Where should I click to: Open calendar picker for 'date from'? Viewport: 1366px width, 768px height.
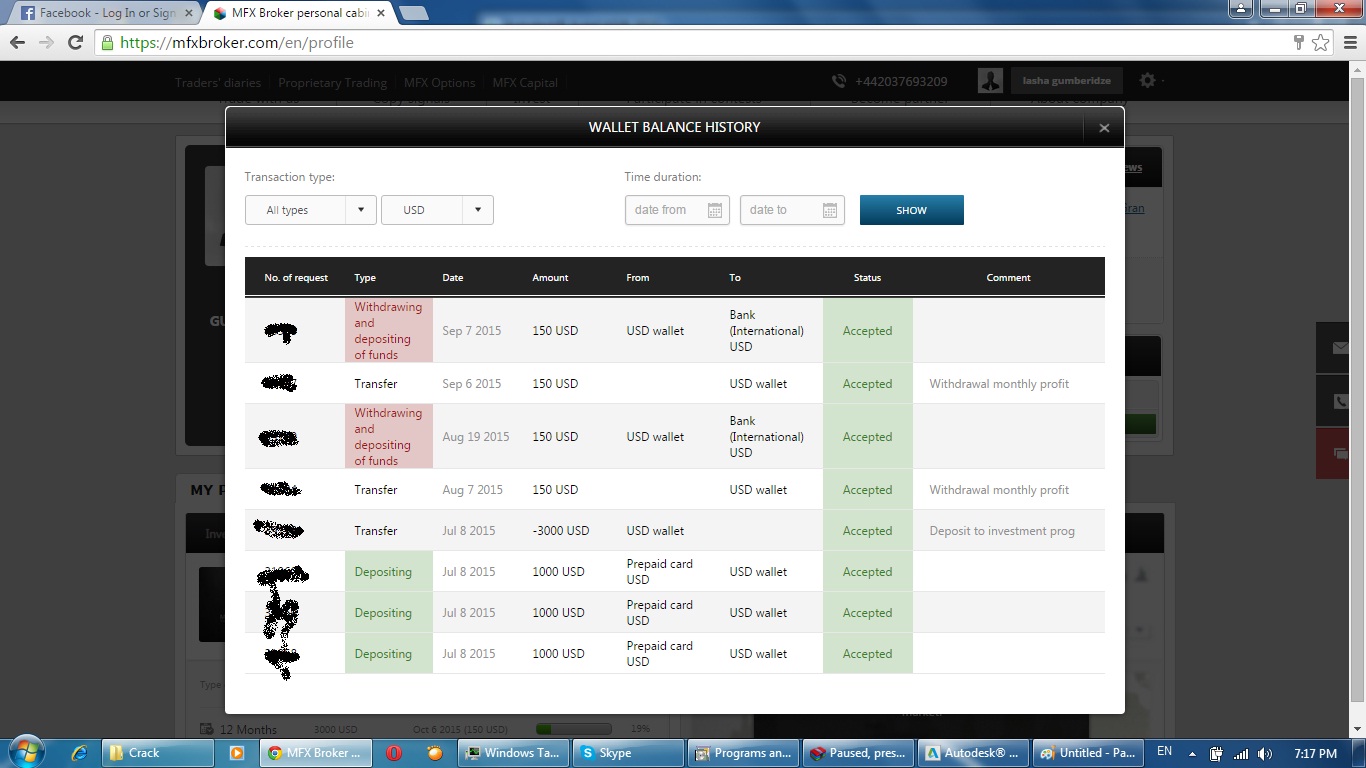tap(714, 210)
